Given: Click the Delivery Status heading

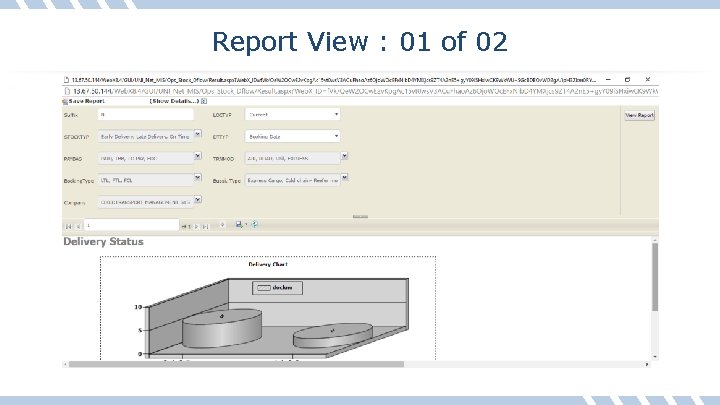Looking at the screenshot, I should pyautogui.click(x=103, y=242).
